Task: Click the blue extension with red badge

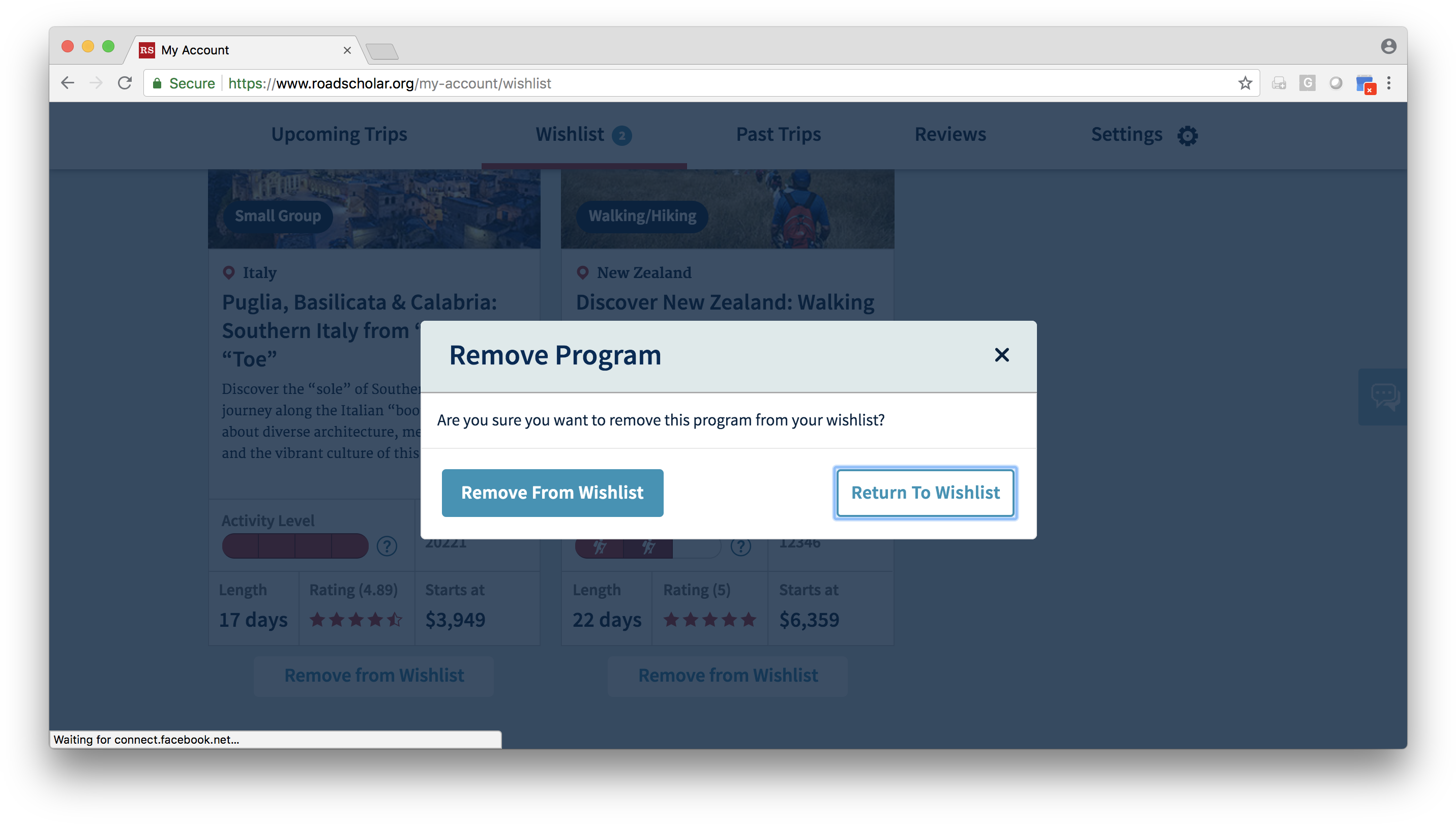Action: [x=1365, y=84]
